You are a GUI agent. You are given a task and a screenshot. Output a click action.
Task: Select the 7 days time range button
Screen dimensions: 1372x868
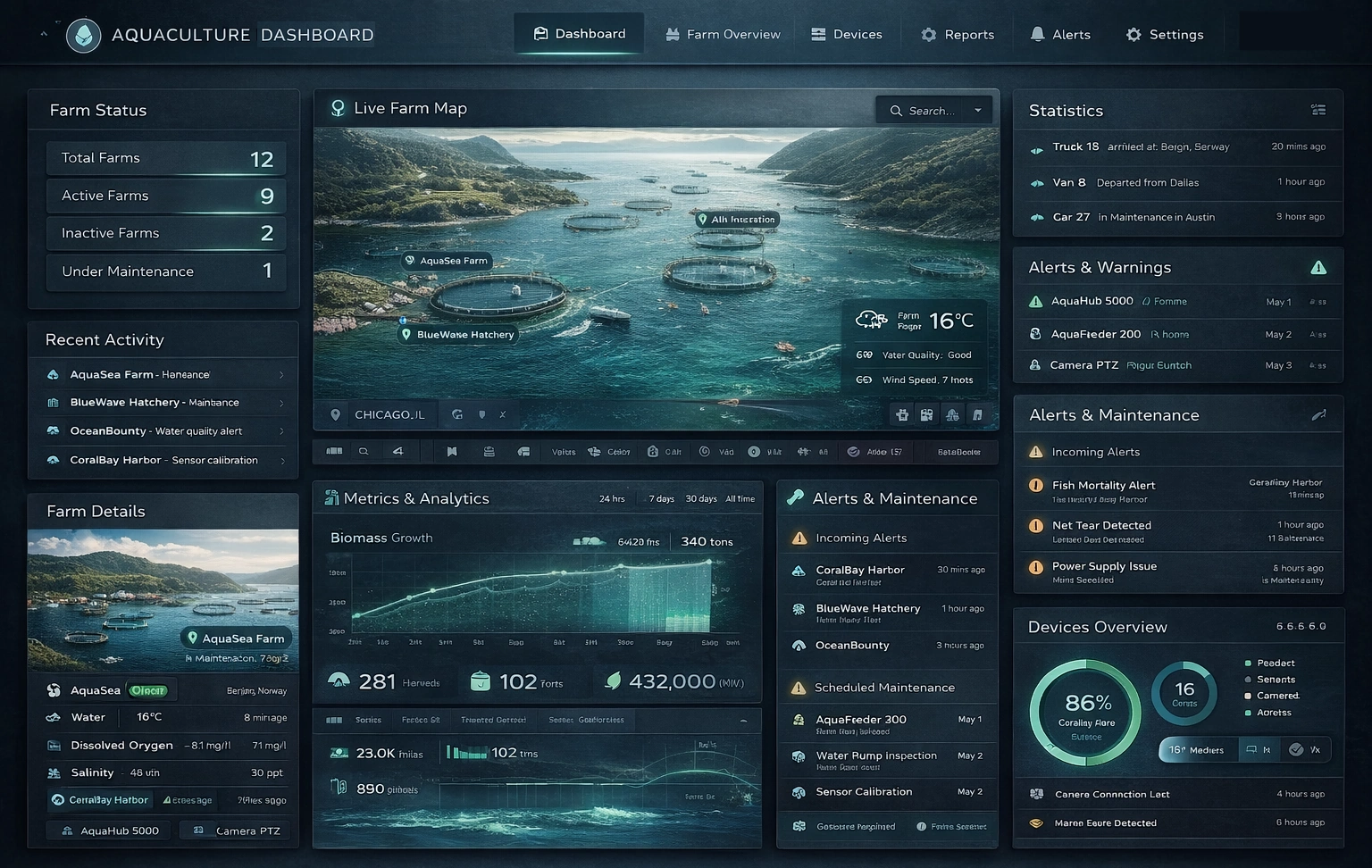coord(660,498)
